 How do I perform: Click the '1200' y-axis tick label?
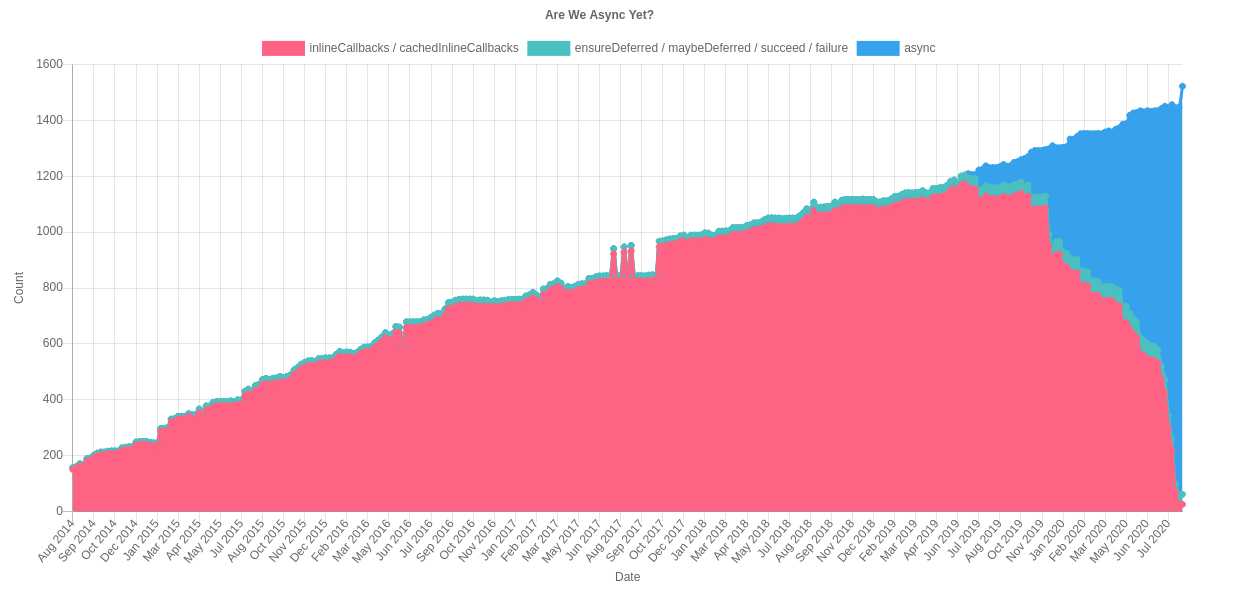click(49, 176)
